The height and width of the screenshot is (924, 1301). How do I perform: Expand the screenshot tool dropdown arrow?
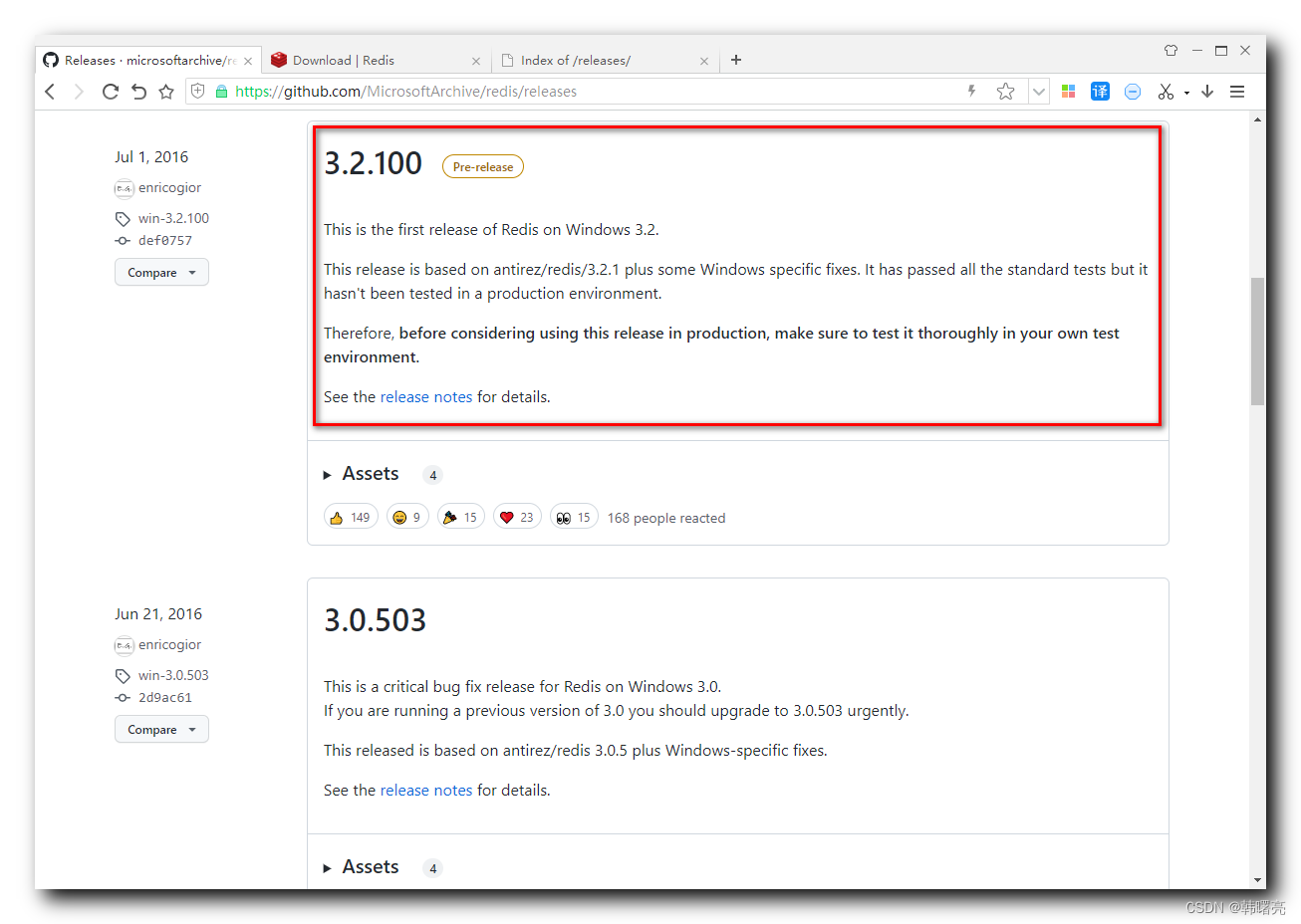coord(1186,93)
